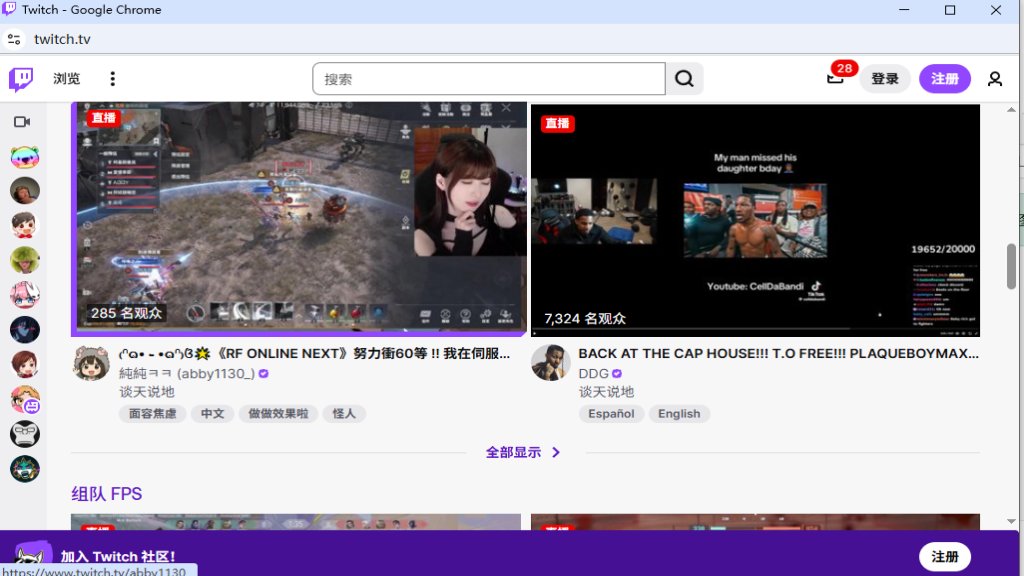Screen dimensions: 1024x576
Task: Toggle the 直播 badge on DDG's stream
Action: click(557, 124)
